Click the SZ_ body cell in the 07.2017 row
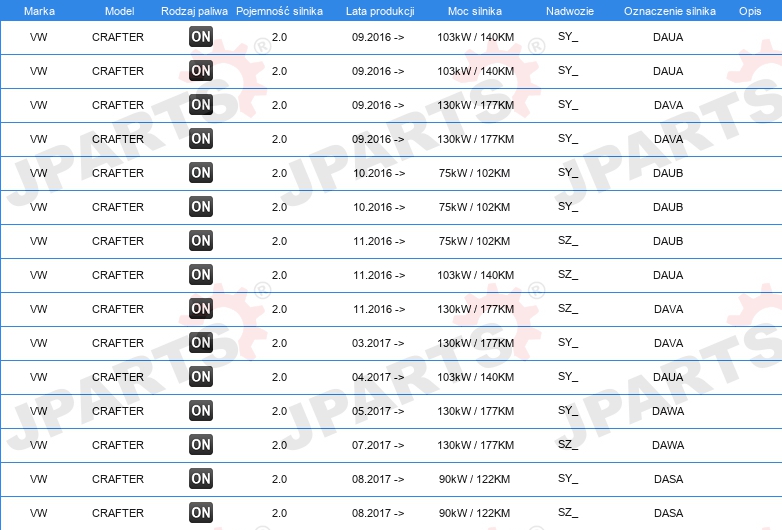 click(568, 444)
